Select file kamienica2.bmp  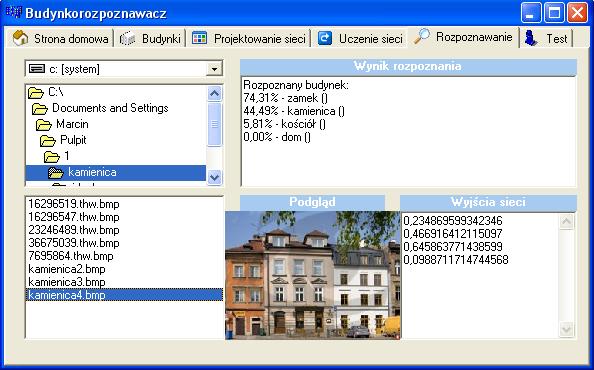click(67, 269)
